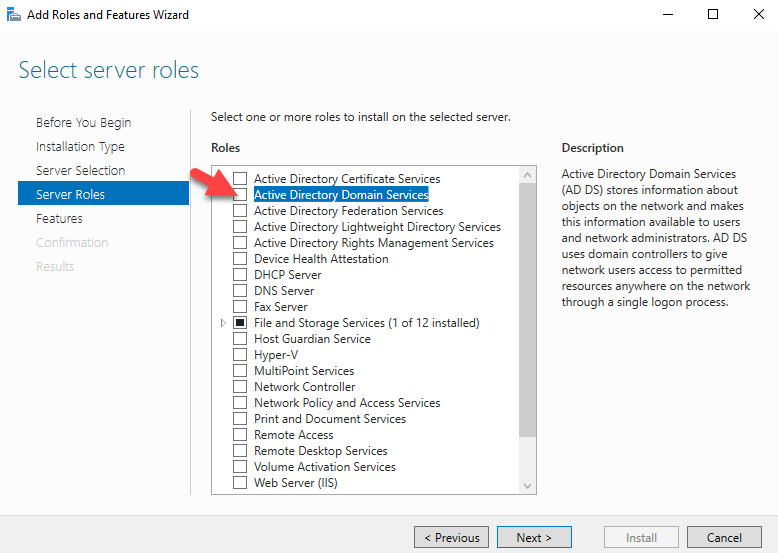This screenshot has width=778, height=553.
Task: Click roles list scroll up arrow
Action: coord(527,175)
